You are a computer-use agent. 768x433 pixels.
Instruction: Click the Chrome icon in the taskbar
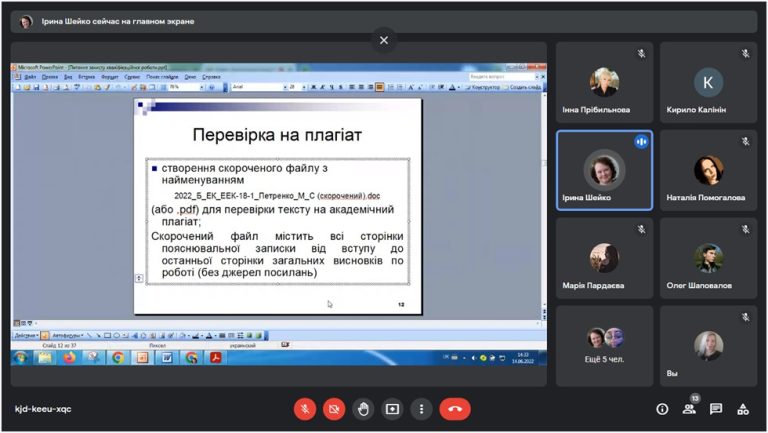tap(118, 358)
